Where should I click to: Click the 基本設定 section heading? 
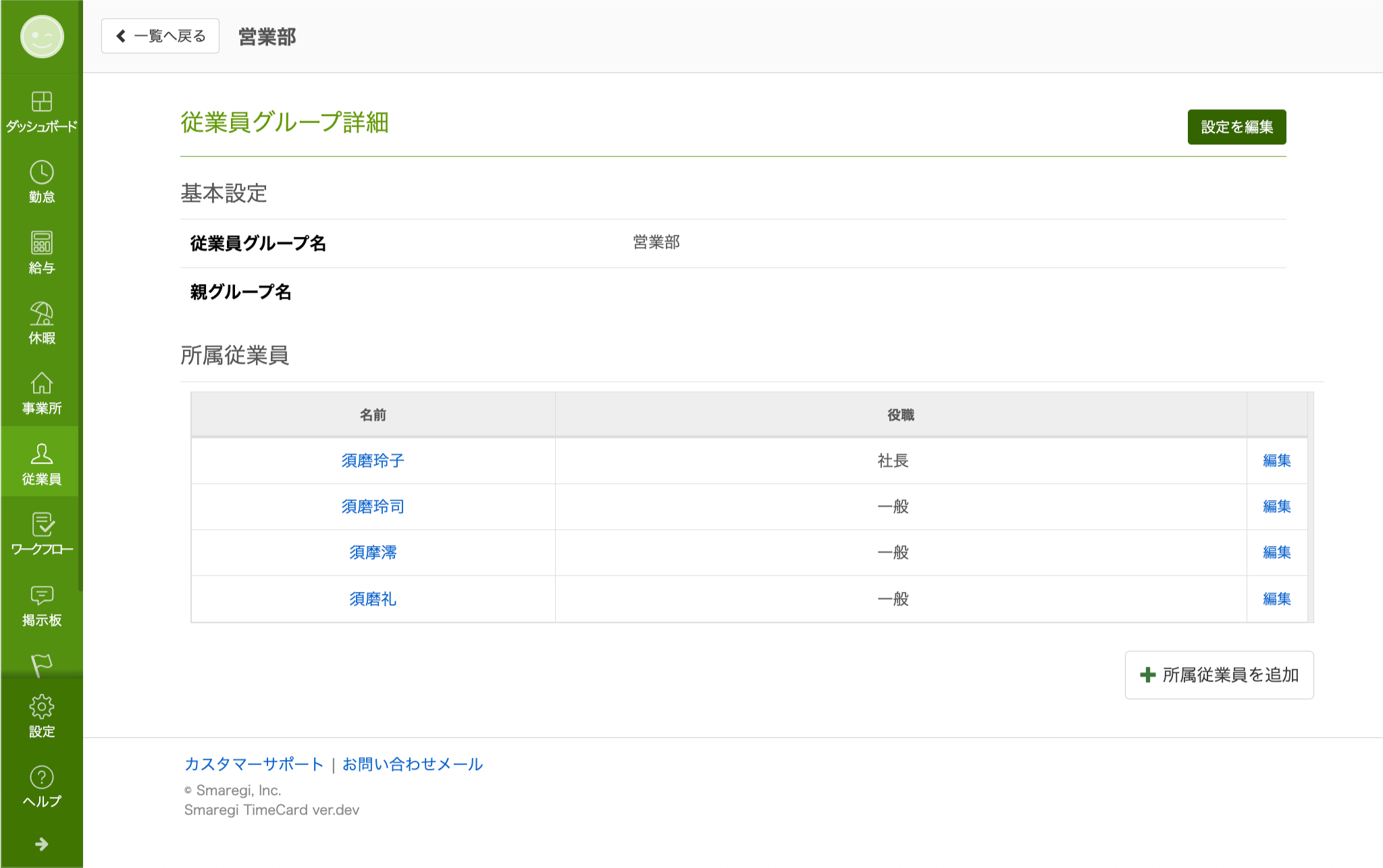(224, 193)
